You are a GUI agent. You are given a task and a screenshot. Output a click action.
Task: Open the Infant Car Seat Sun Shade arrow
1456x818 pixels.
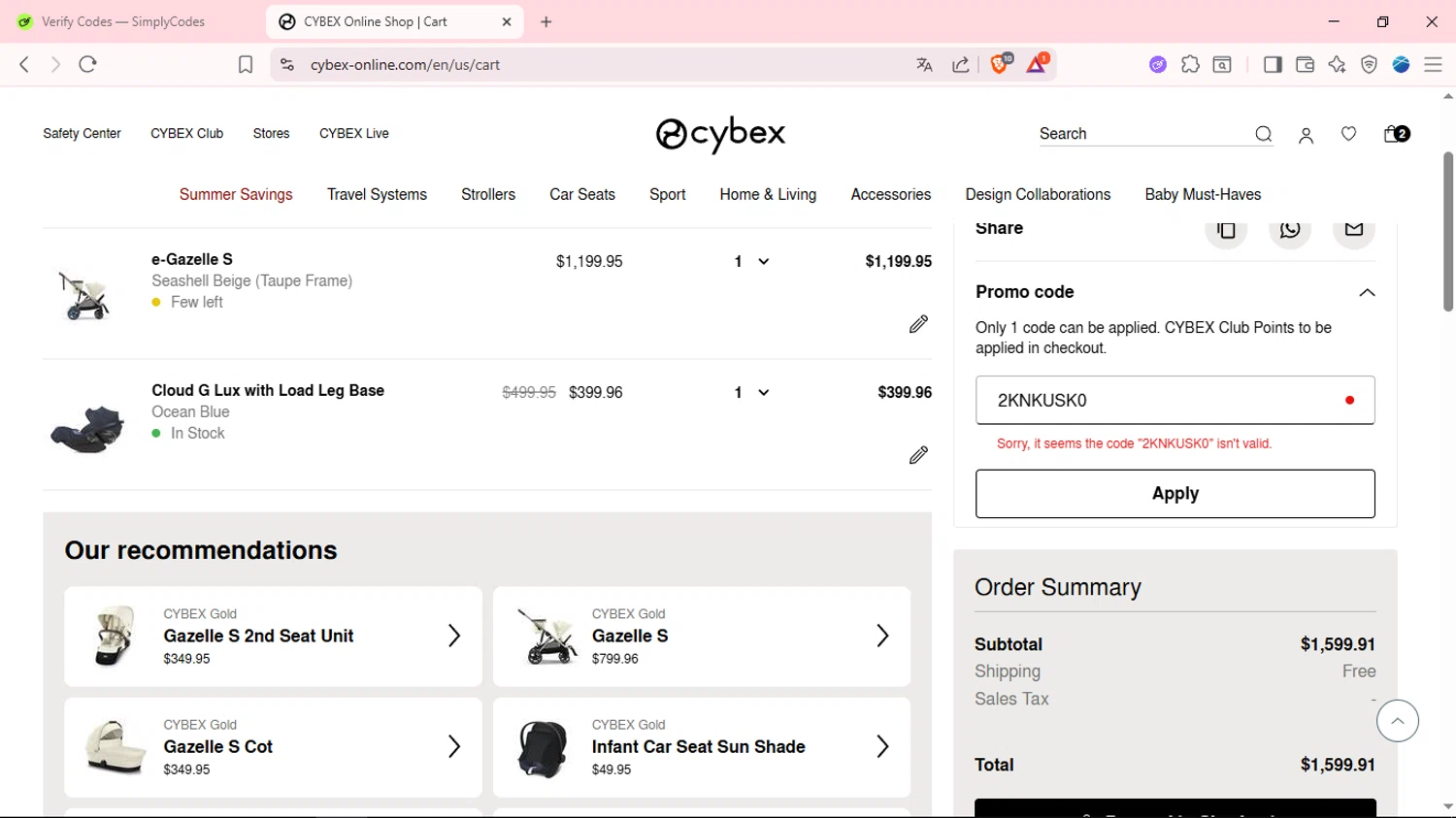tap(882, 746)
